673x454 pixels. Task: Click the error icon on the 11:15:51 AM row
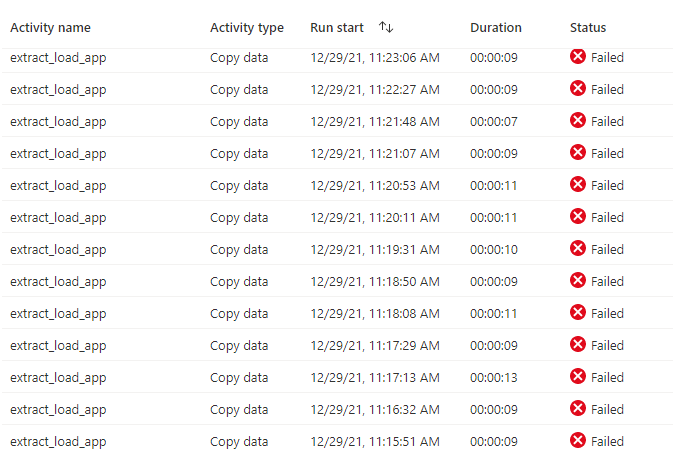578,440
